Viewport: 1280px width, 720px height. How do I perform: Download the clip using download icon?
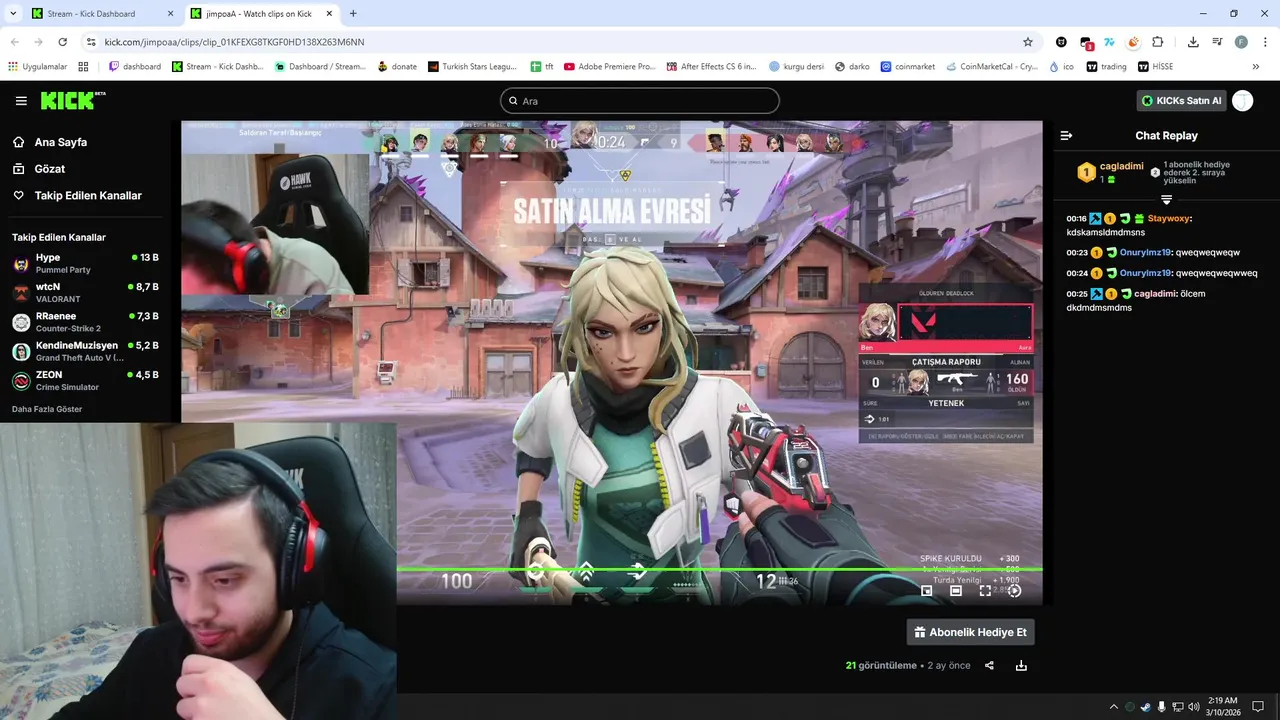[1021, 665]
